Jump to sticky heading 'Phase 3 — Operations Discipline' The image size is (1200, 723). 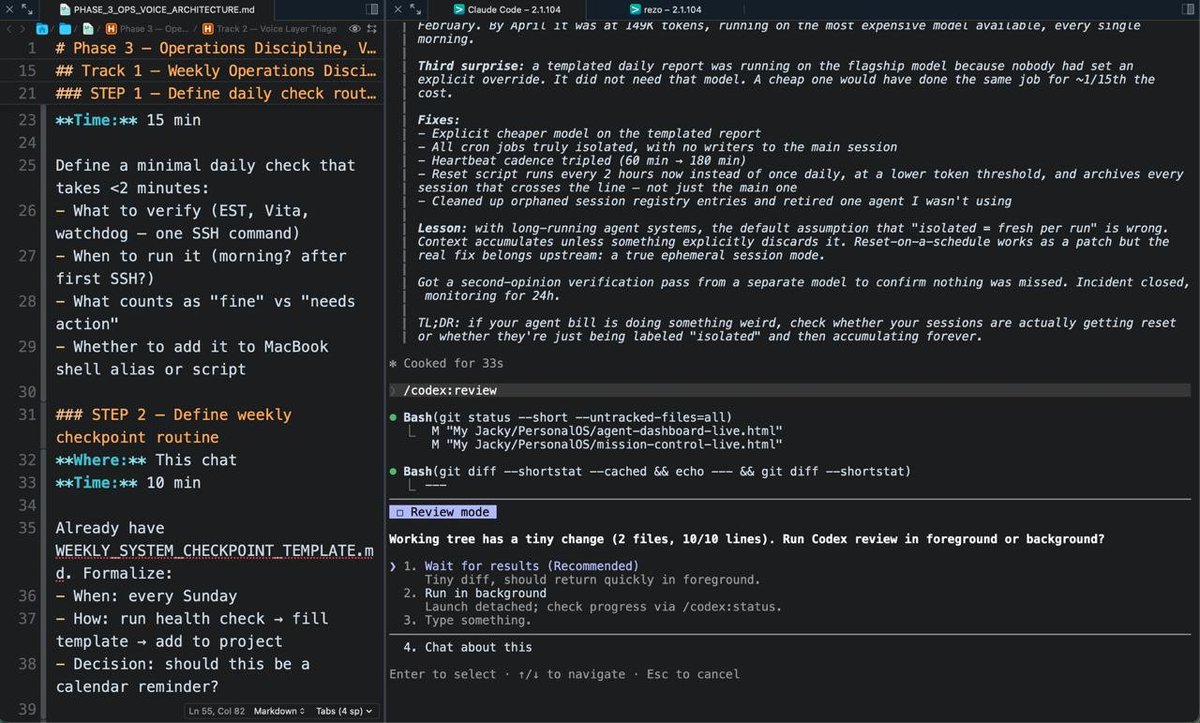pos(216,48)
